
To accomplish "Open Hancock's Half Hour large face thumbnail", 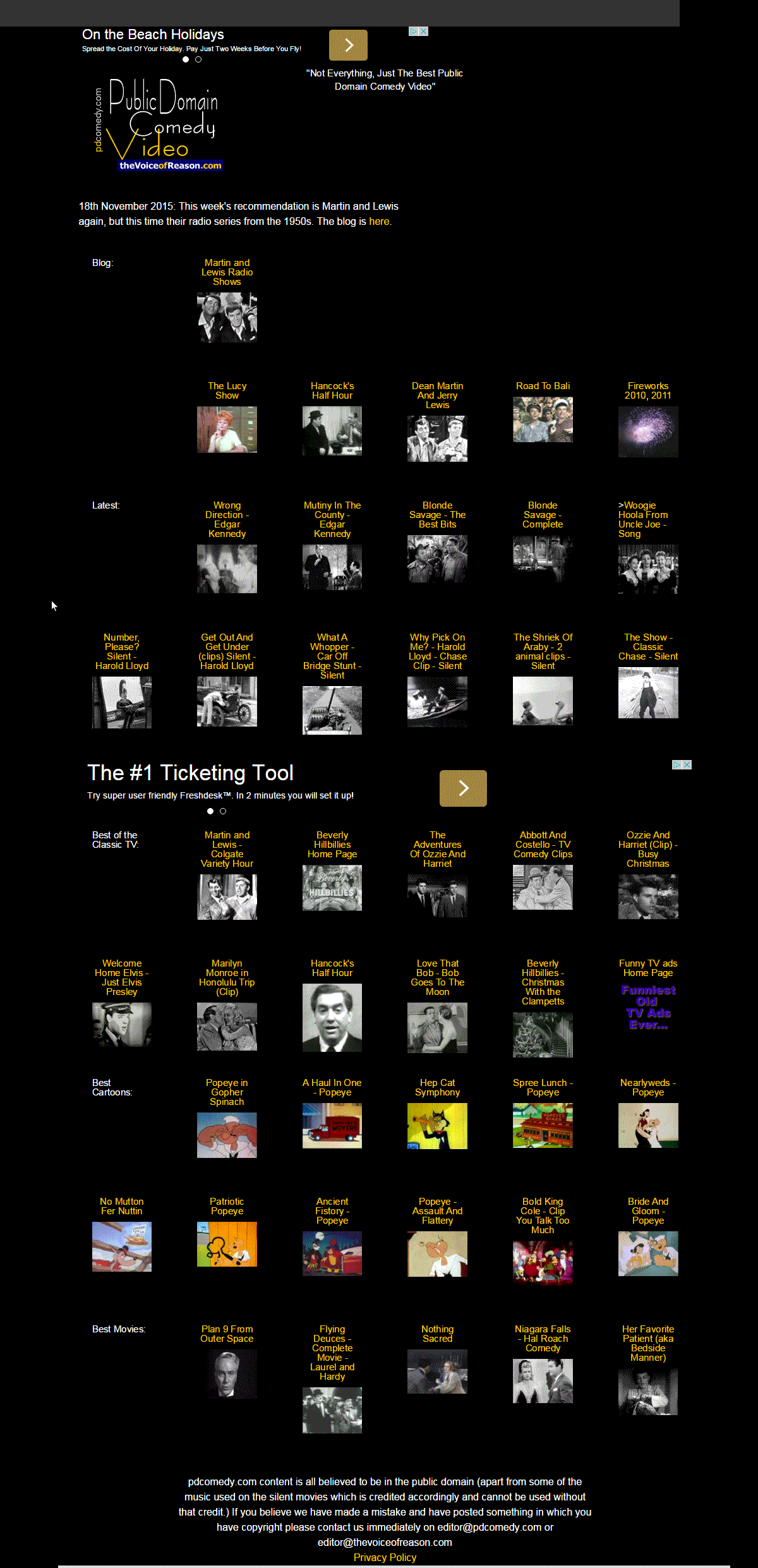I will pyautogui.click(x=332, y=1018).
